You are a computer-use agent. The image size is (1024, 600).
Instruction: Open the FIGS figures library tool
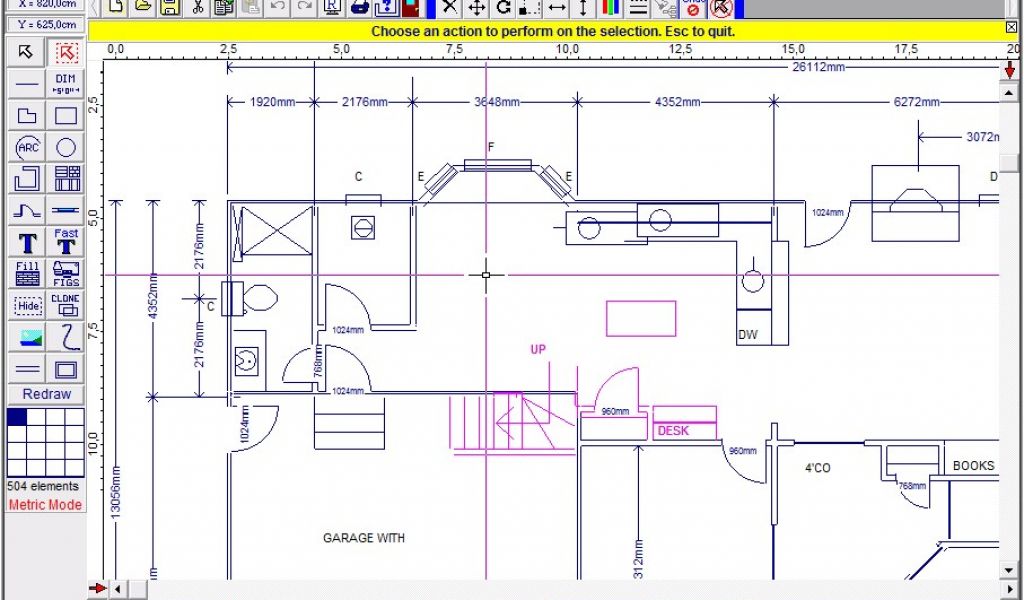click(x=66, y=273)
